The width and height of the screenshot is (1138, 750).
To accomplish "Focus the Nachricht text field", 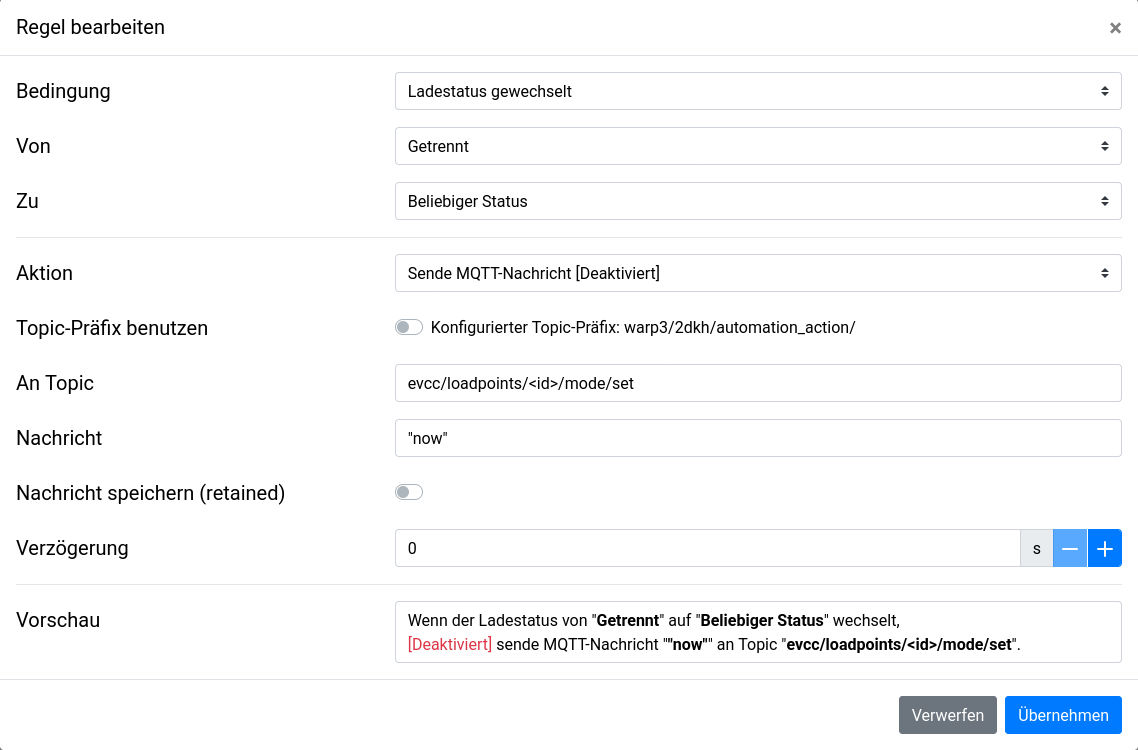I will tap(758, 438).
